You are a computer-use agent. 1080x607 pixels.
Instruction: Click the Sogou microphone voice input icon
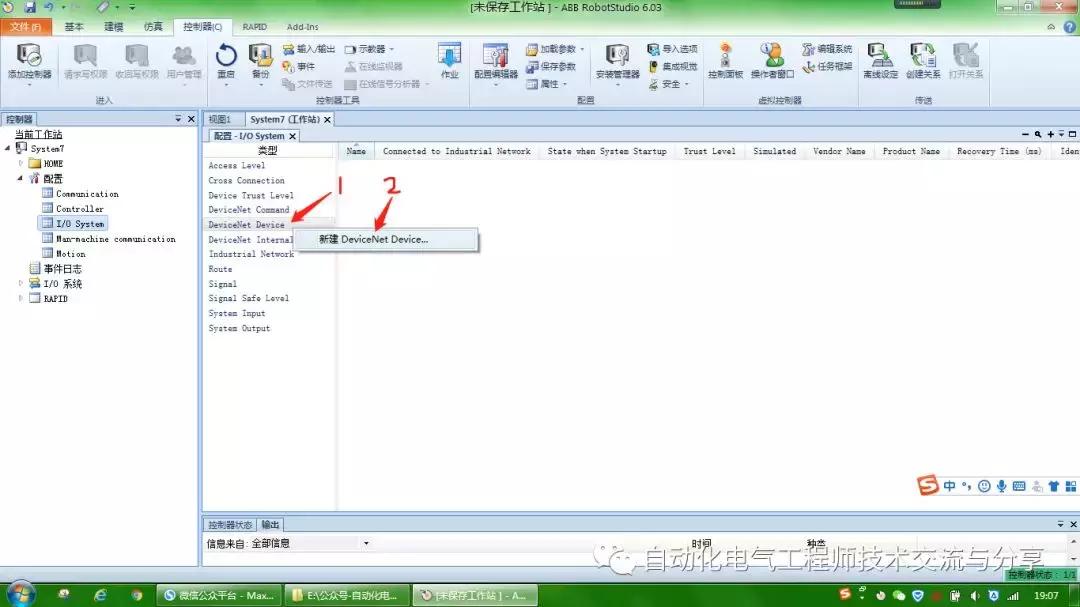tap(1001, 486)
